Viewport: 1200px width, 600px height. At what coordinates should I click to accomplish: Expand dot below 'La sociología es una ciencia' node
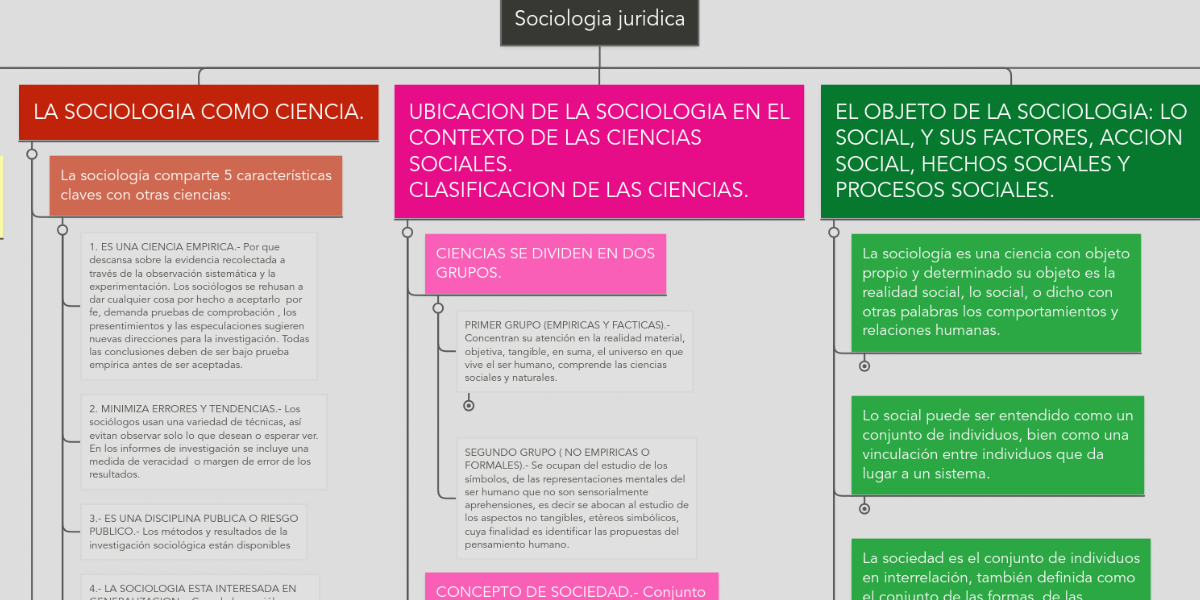[864, 366]
